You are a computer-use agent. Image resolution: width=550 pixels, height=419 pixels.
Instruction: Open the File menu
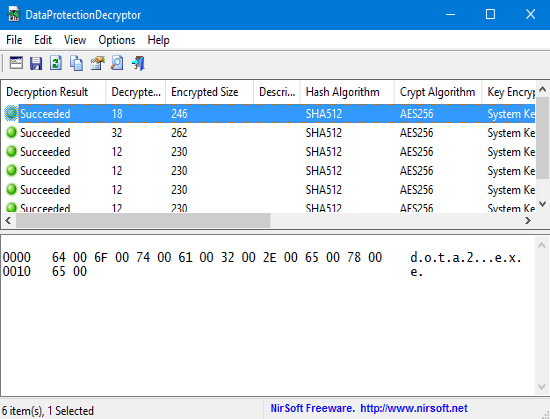tap(14, 40)
